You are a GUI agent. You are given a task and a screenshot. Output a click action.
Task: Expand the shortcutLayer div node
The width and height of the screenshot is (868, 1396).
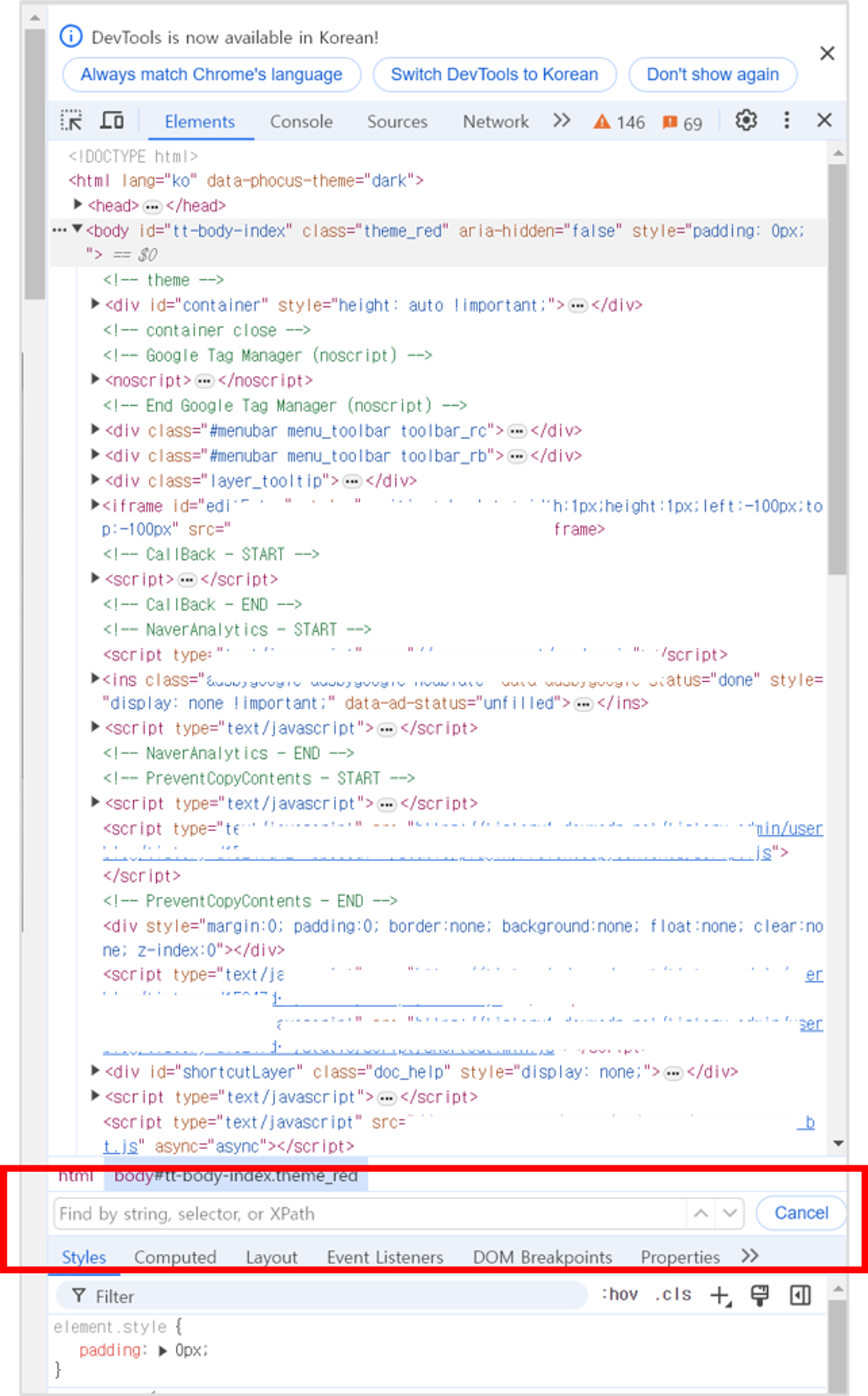coord(95,1071)
